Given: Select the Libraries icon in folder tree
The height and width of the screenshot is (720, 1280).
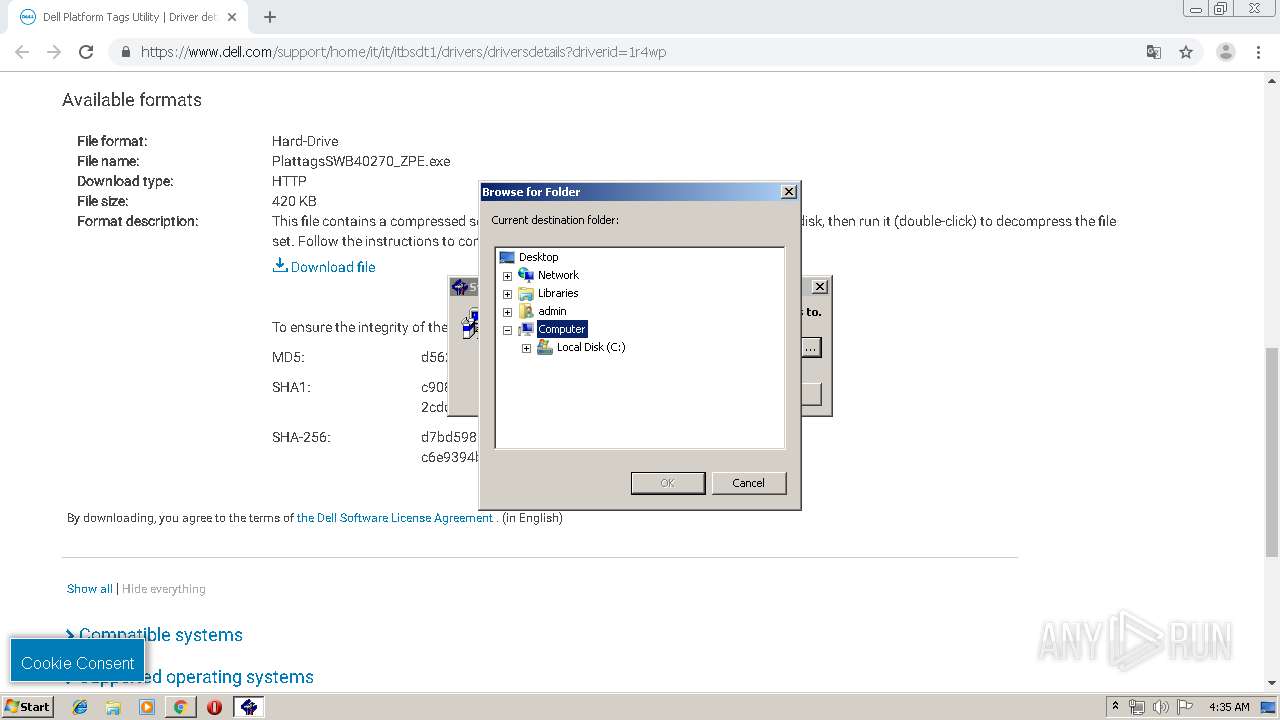Looking at the screenshot, I should pyautogui.click(x=526, y=293).
